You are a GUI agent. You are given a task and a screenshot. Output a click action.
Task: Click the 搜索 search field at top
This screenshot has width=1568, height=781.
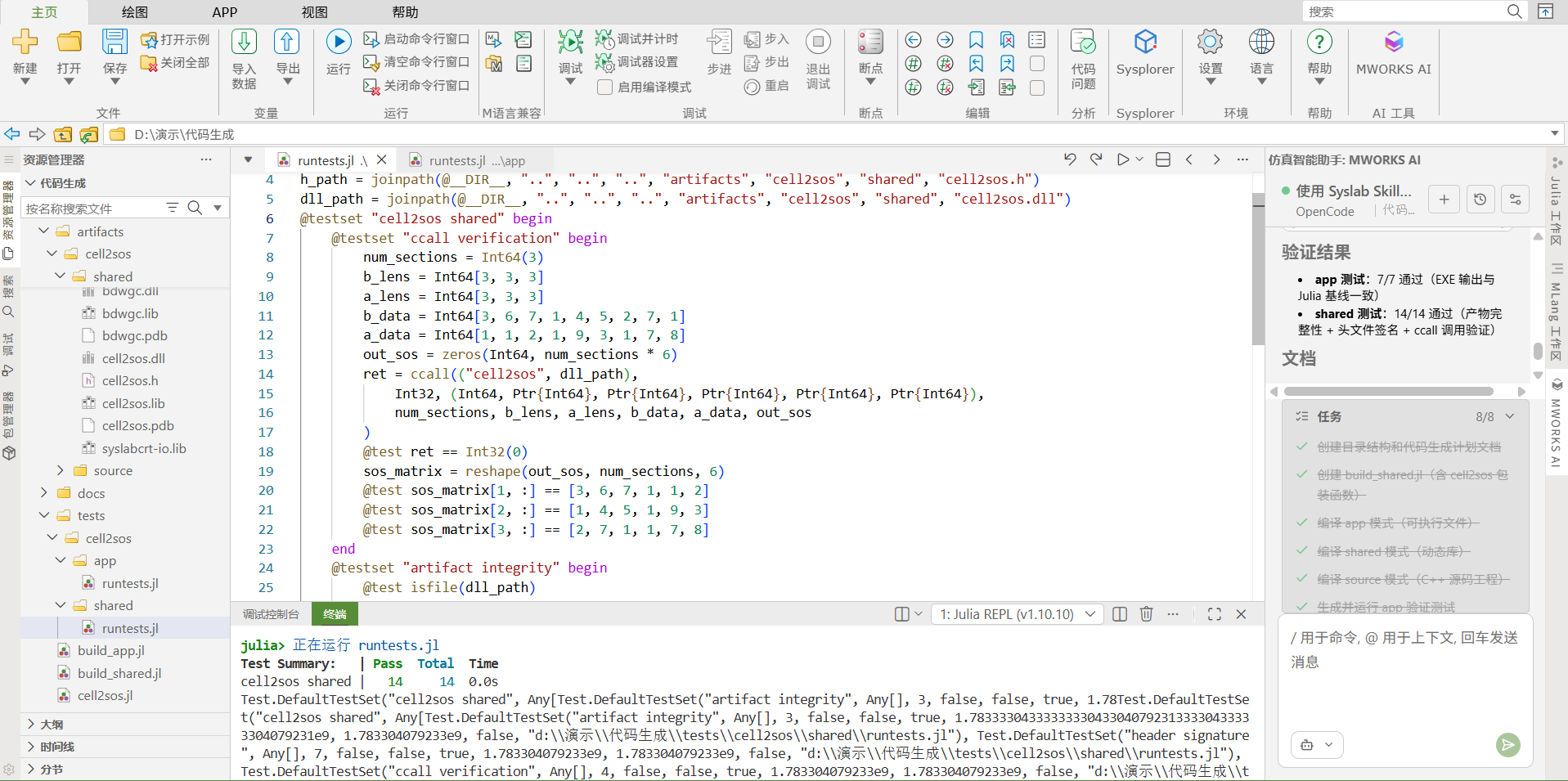click(x=1404, y=11)
